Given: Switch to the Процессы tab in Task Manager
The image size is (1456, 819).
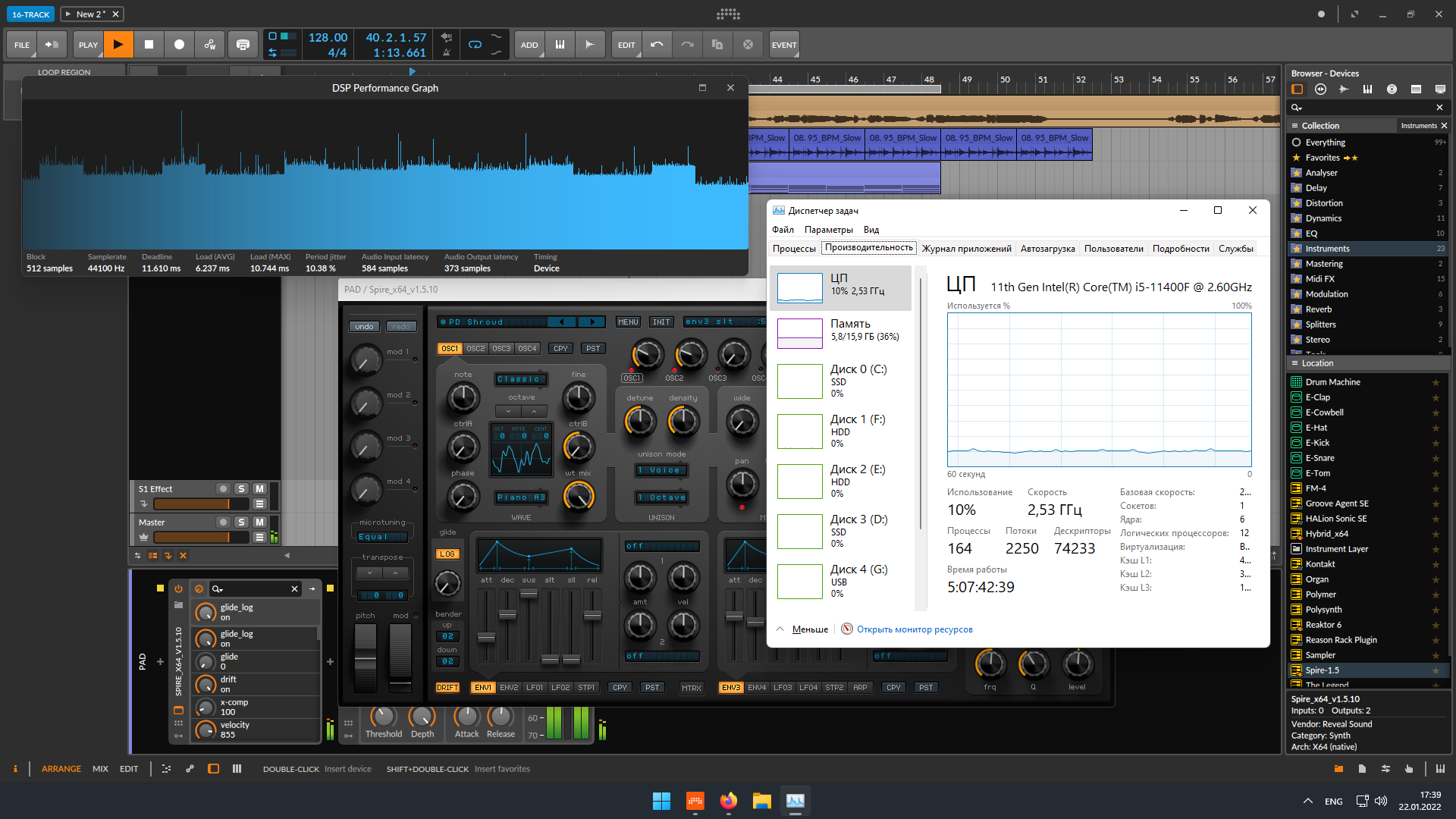Looking at the screenshot, I should coord(794,249).
